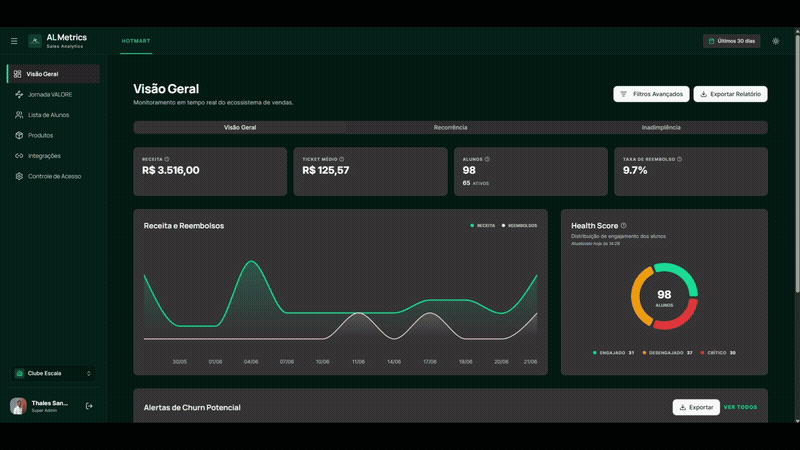Open Últimos 30 dias date range dropdown
Image resolution: width=800 pixels, height=450 pixels.
pyautogui.click(x=732, y=41)
